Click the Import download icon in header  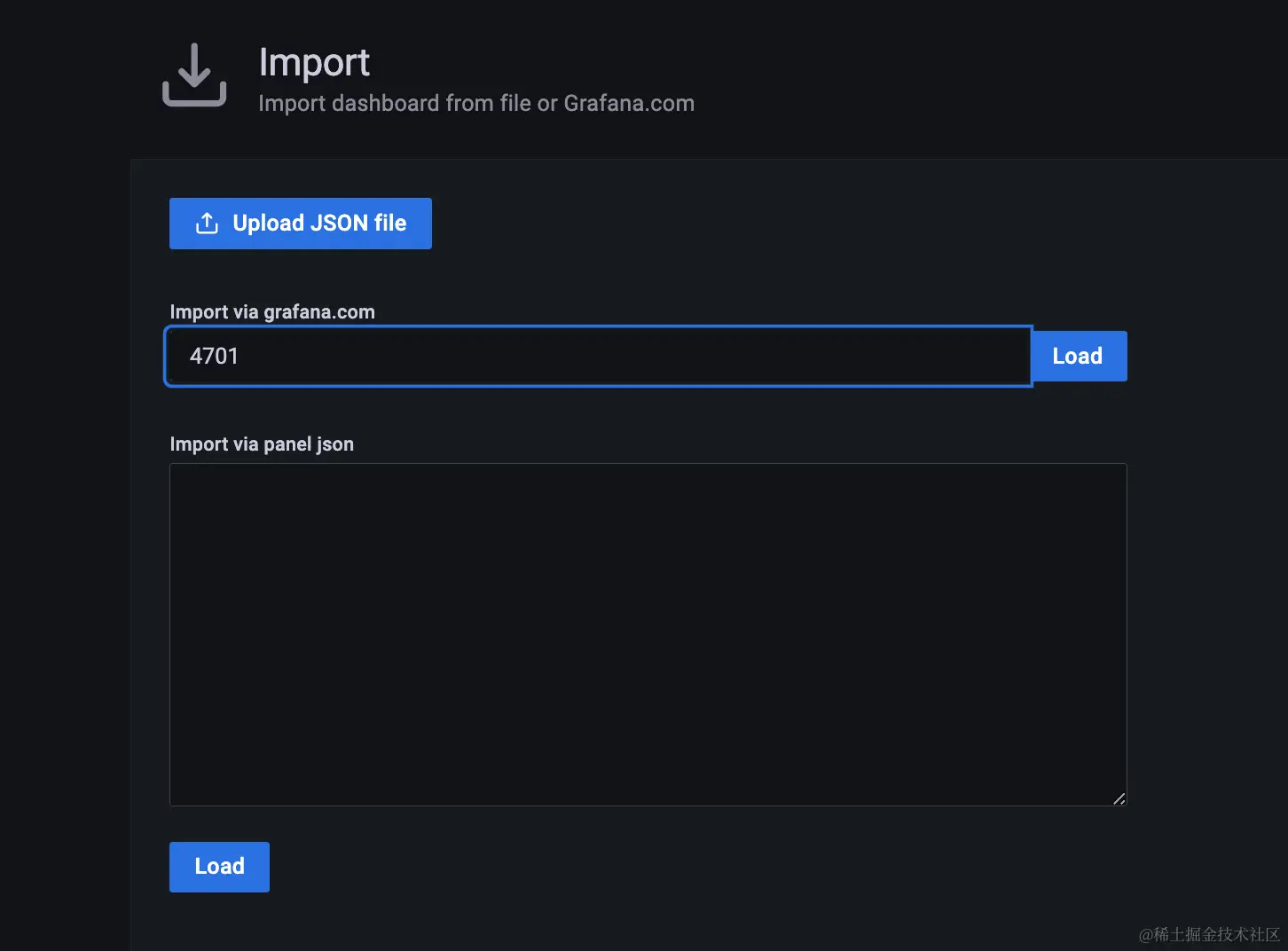click(x=194, y=75)
